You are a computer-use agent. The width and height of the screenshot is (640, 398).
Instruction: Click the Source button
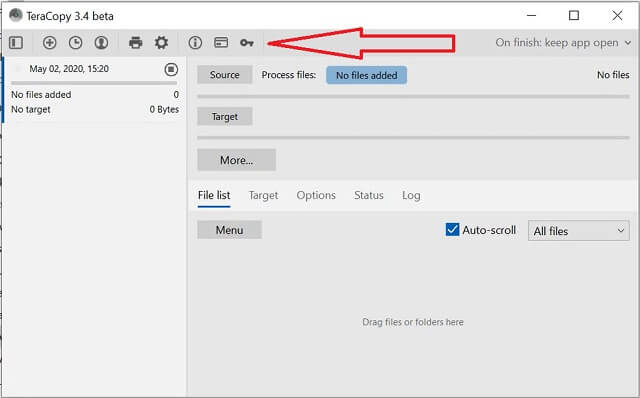point(224,75)
